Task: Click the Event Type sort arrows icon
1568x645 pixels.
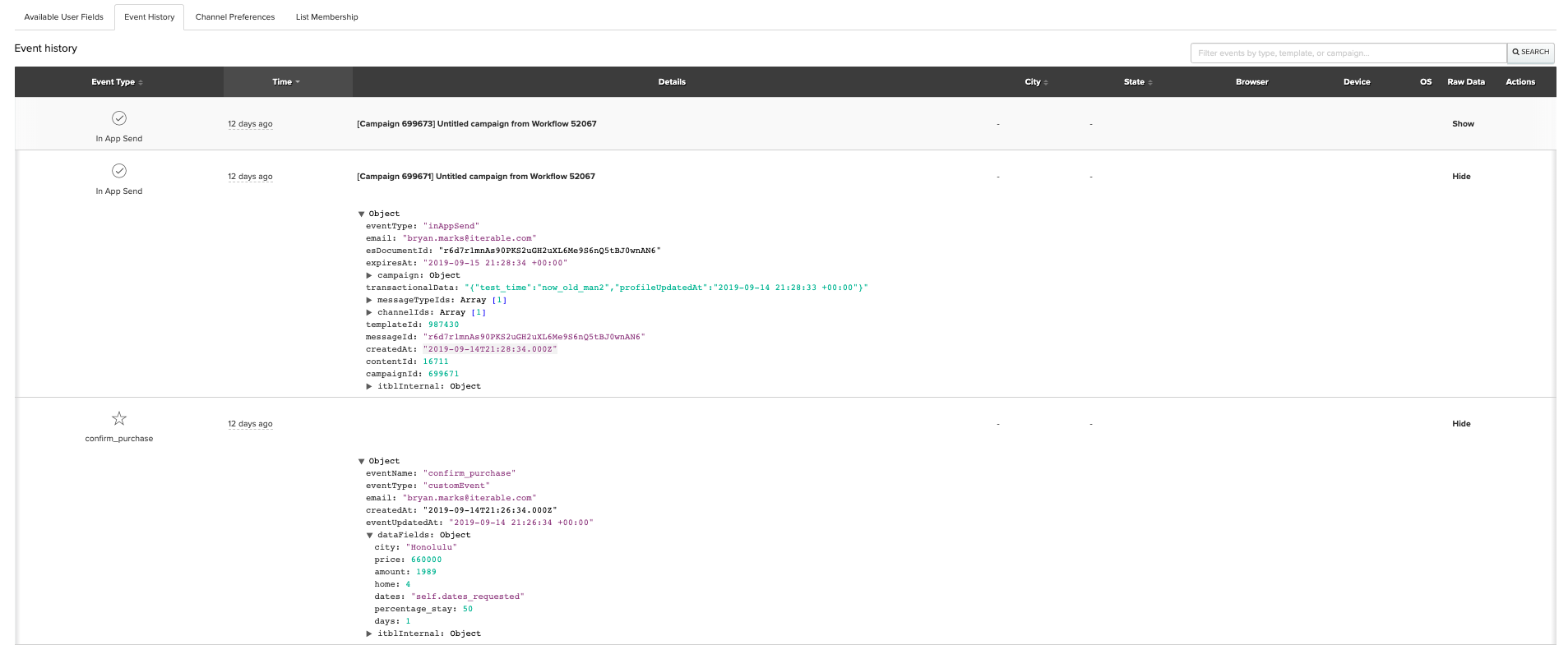Action: [141, 83]
